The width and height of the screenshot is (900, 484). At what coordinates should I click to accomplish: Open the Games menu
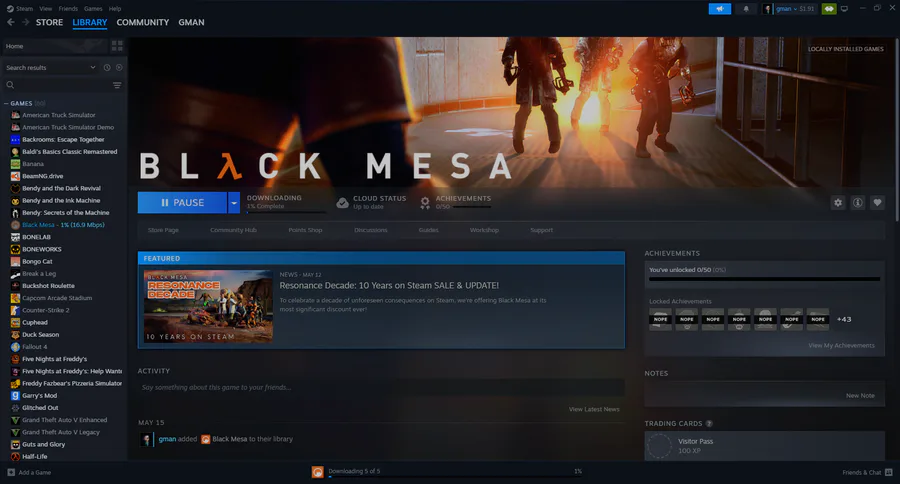[x=93, y=9]
